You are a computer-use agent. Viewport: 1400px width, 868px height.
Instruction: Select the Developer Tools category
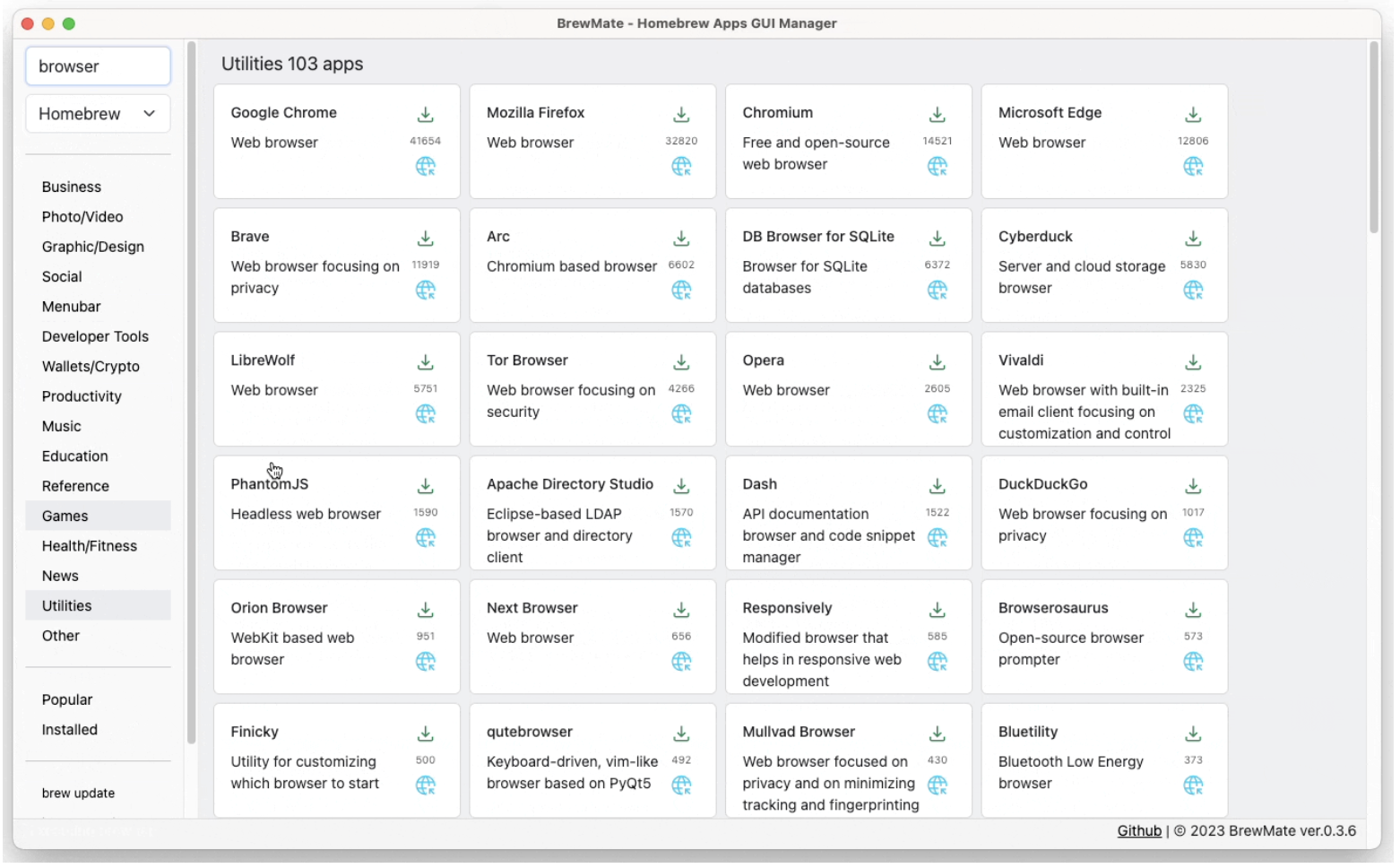pos(95,336)
